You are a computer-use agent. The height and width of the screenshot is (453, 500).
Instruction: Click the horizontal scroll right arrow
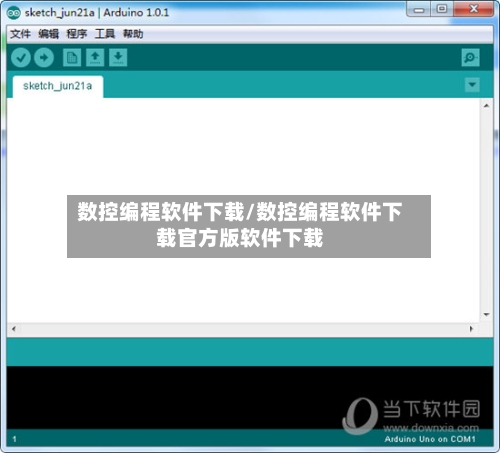[471, 329]
